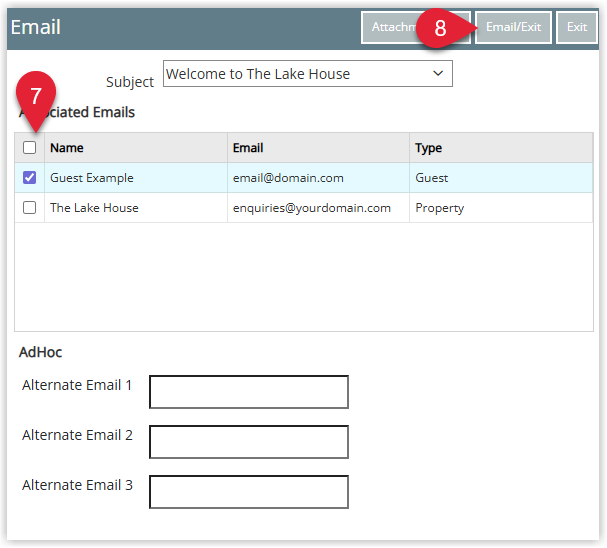Click the Email/Exit button
607x548 pixels.
[513, 27]
